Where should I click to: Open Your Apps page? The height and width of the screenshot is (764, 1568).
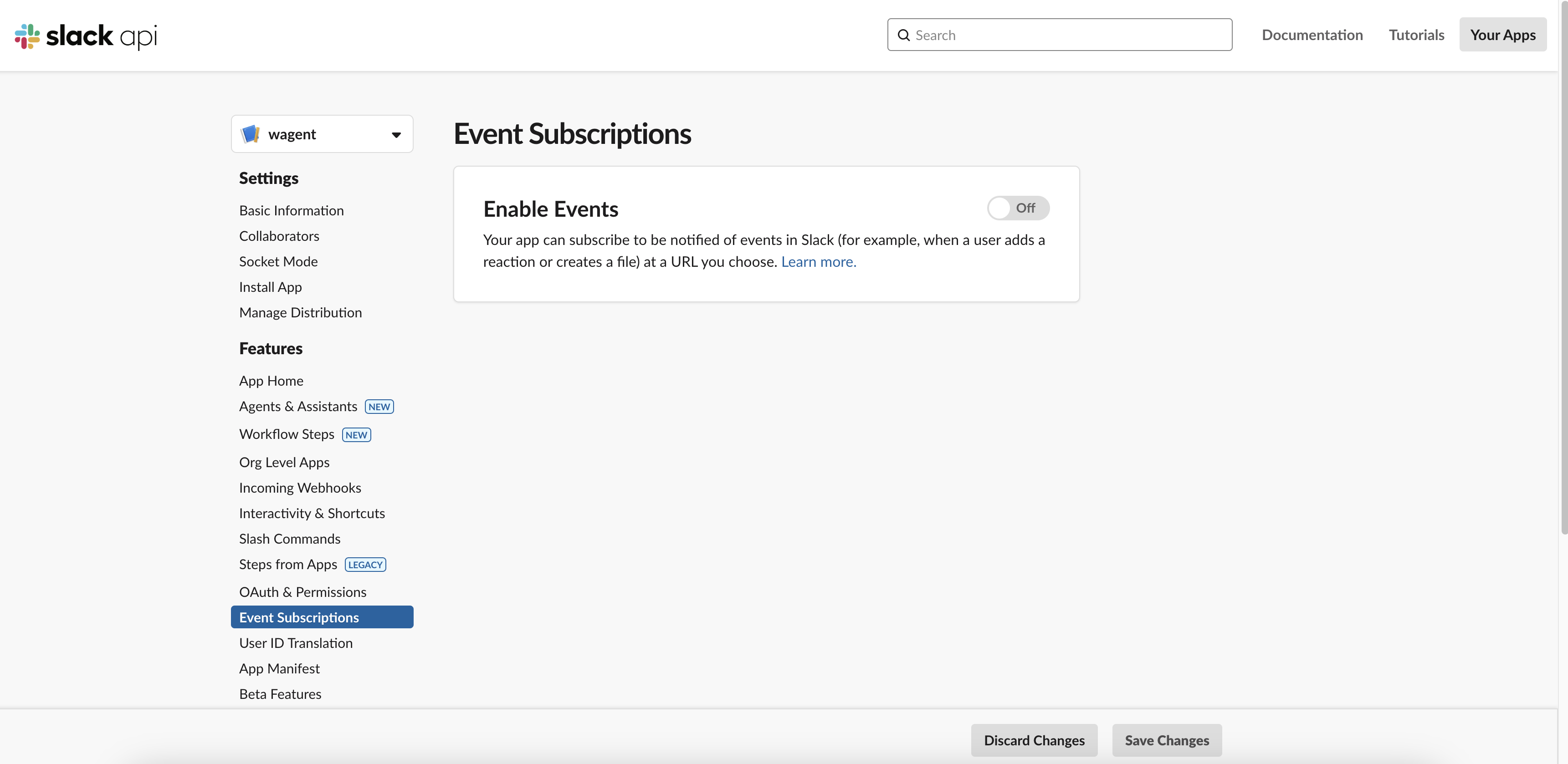click(x=1502, y=35)
